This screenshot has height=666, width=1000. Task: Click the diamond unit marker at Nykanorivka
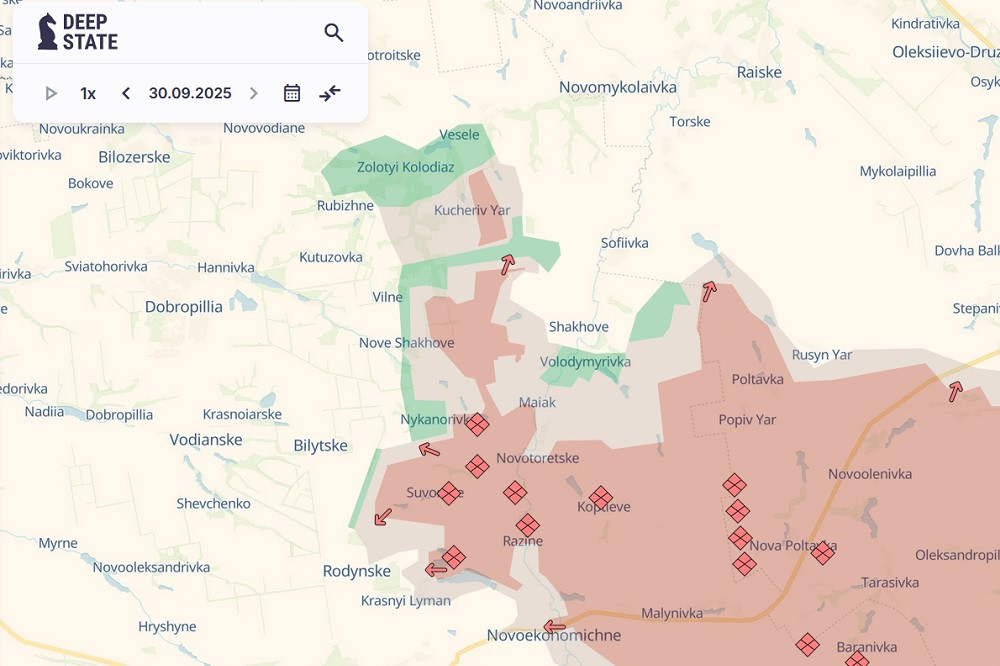[477, 424]
